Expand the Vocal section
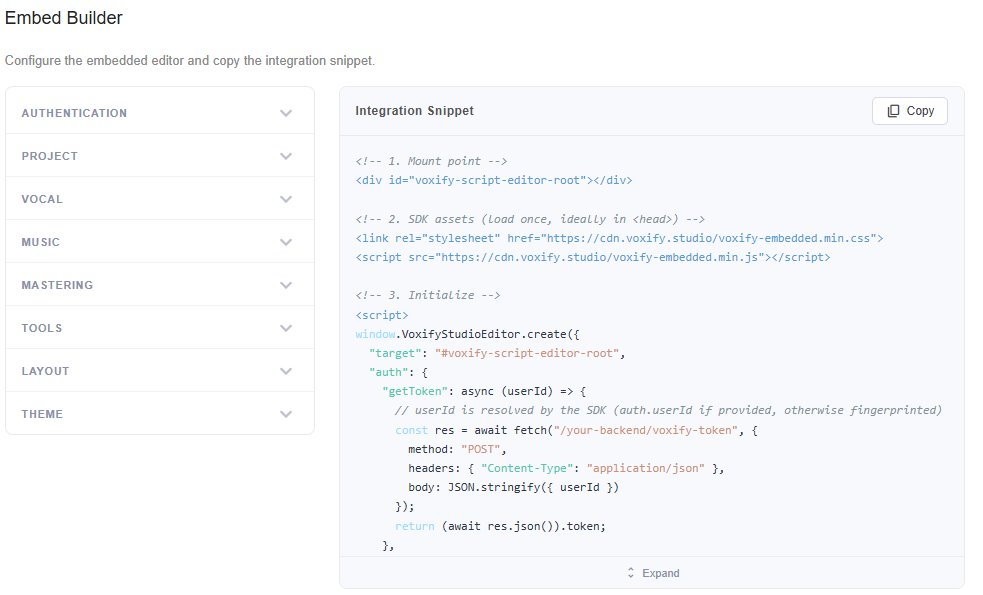This screenshot has height=595, width=983. (x=160, y=199)
